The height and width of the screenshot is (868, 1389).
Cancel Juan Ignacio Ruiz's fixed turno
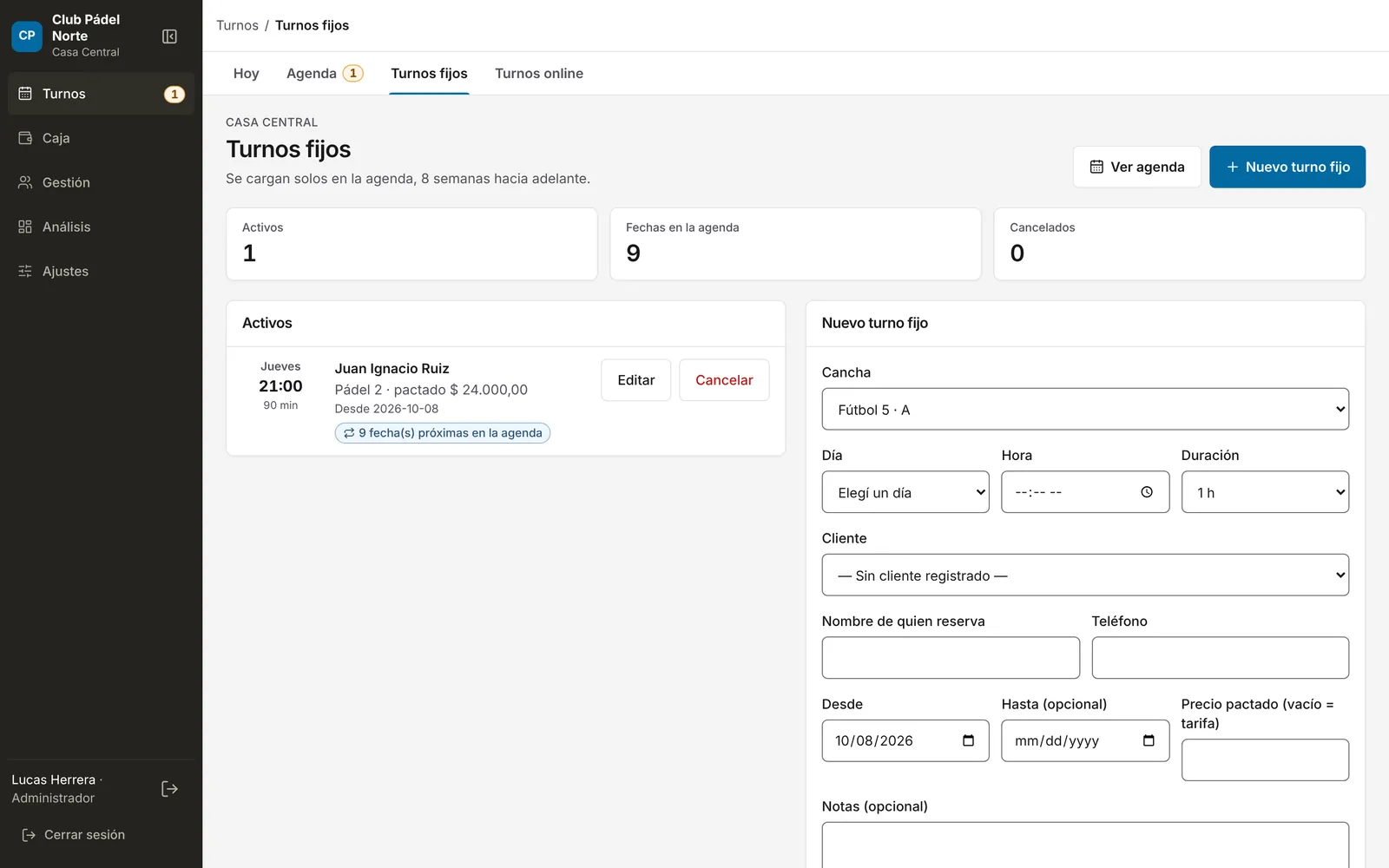click(724, 380)
